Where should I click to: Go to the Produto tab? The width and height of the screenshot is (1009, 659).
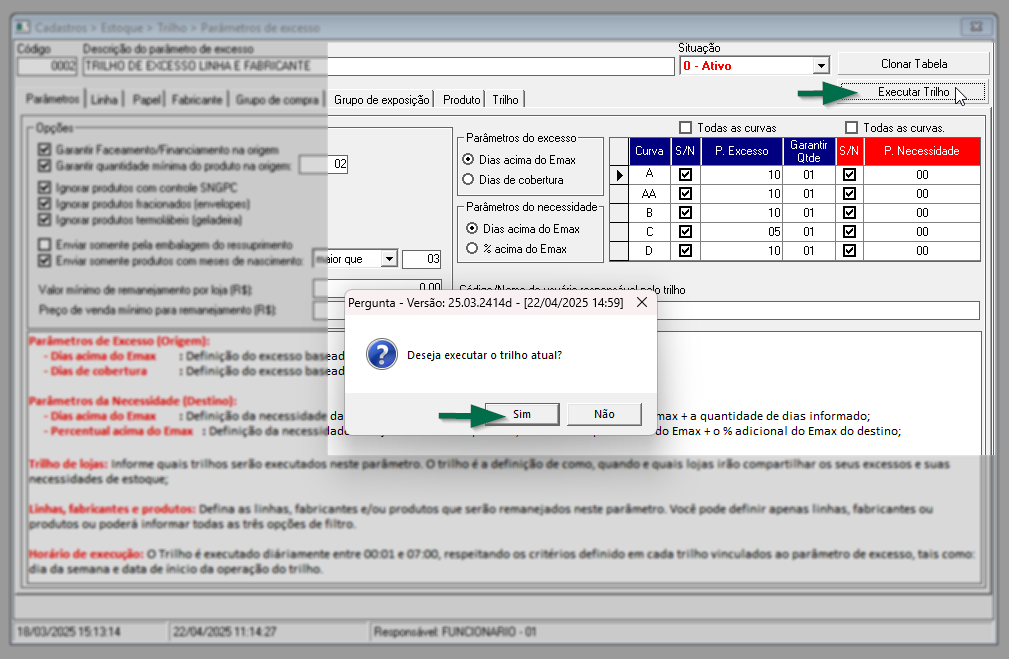[461, 100]
